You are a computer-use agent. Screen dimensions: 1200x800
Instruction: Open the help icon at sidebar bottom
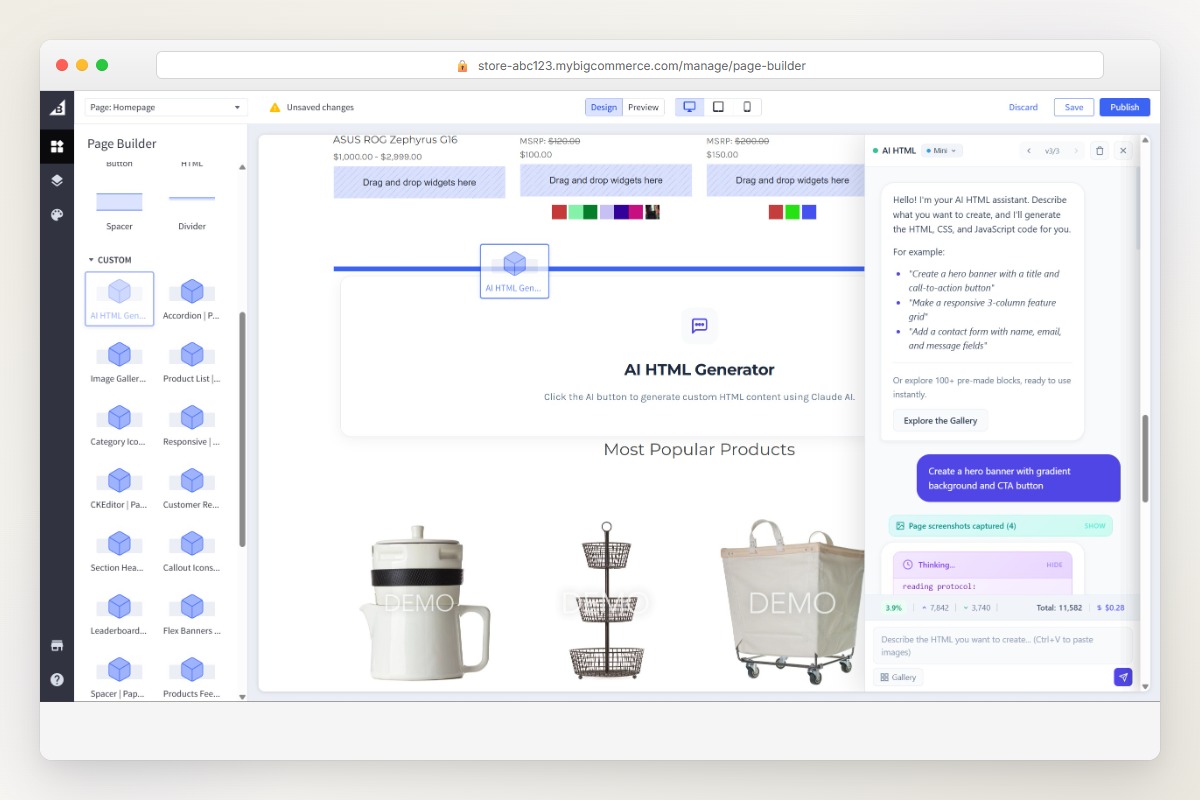pyautogui.click(x=57, y=679)
